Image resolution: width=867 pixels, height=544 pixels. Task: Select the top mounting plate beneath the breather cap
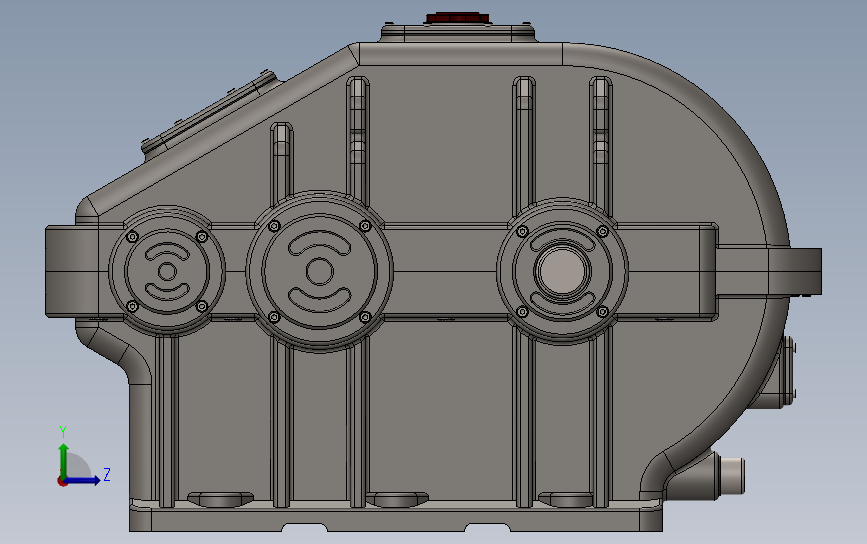tap(458, 32)
